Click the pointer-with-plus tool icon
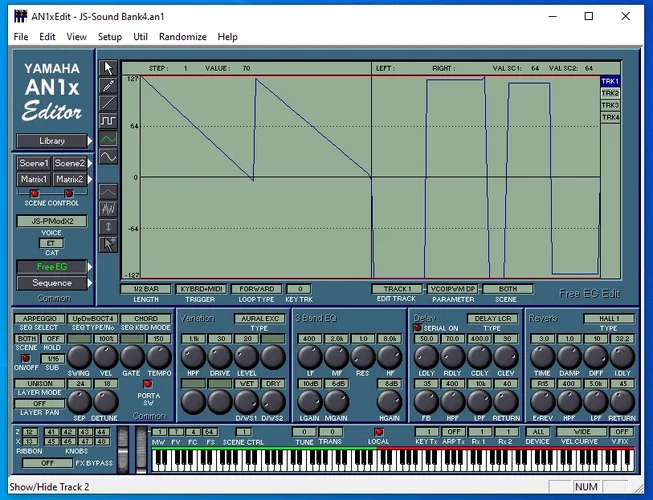This screenshot has height=500, width=653. click(108, 245)
